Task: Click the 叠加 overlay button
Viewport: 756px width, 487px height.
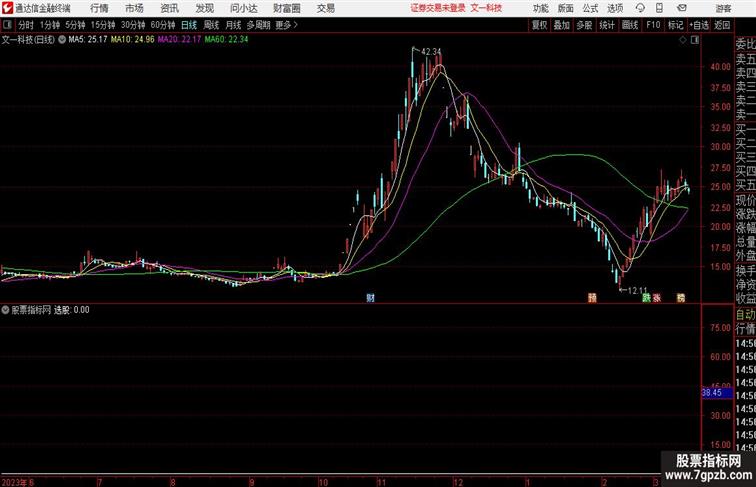Action: (x=562, y=25)
